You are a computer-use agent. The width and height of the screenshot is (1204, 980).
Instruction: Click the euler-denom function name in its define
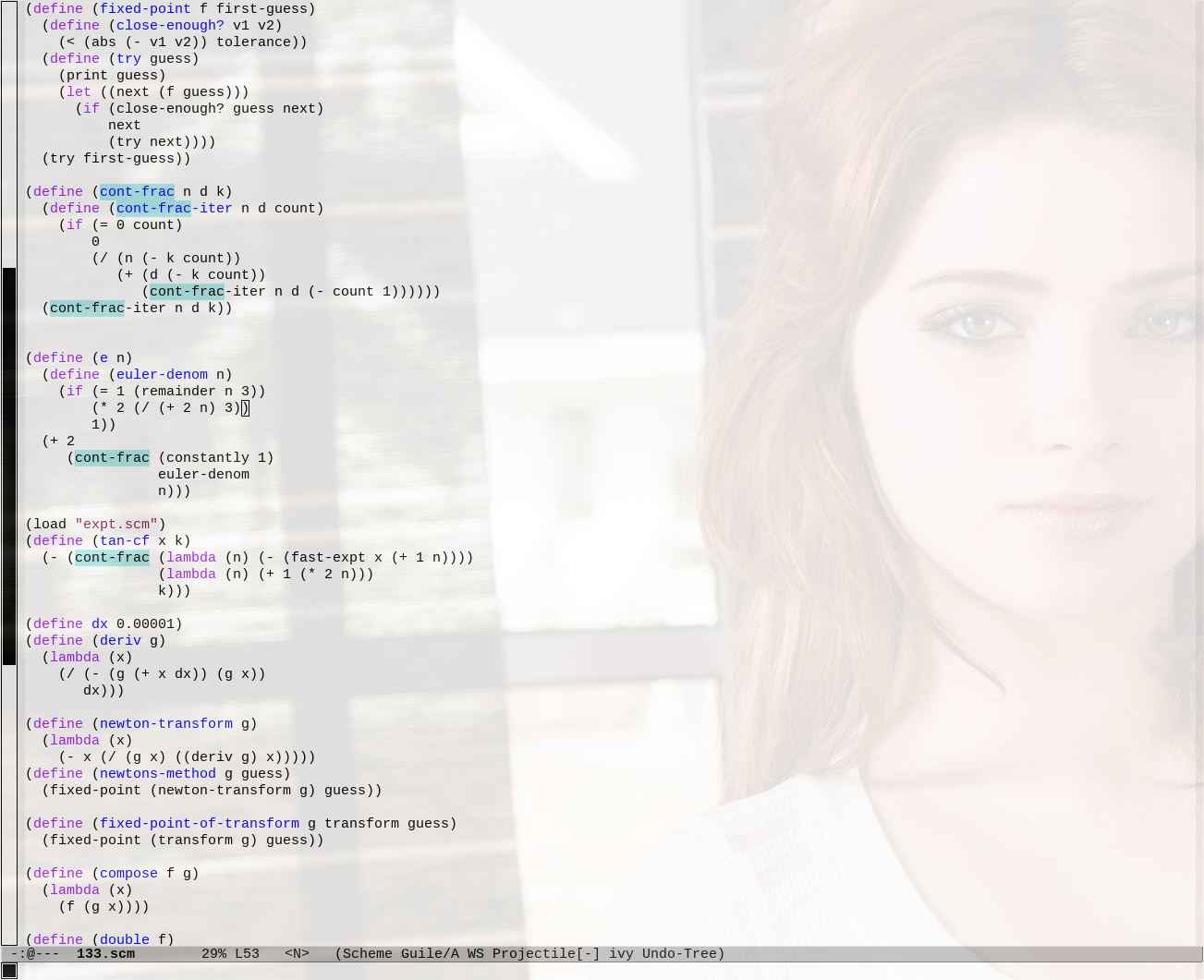pos(162,374)
